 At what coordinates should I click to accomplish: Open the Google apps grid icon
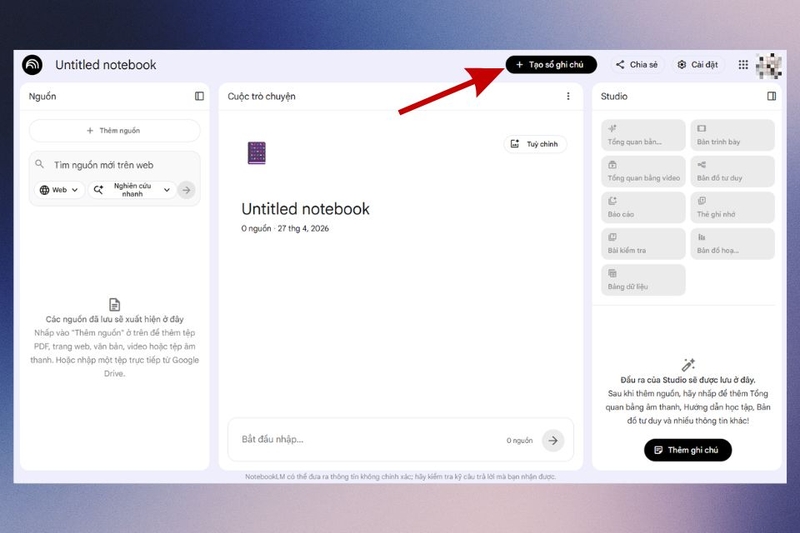point(743,65)
